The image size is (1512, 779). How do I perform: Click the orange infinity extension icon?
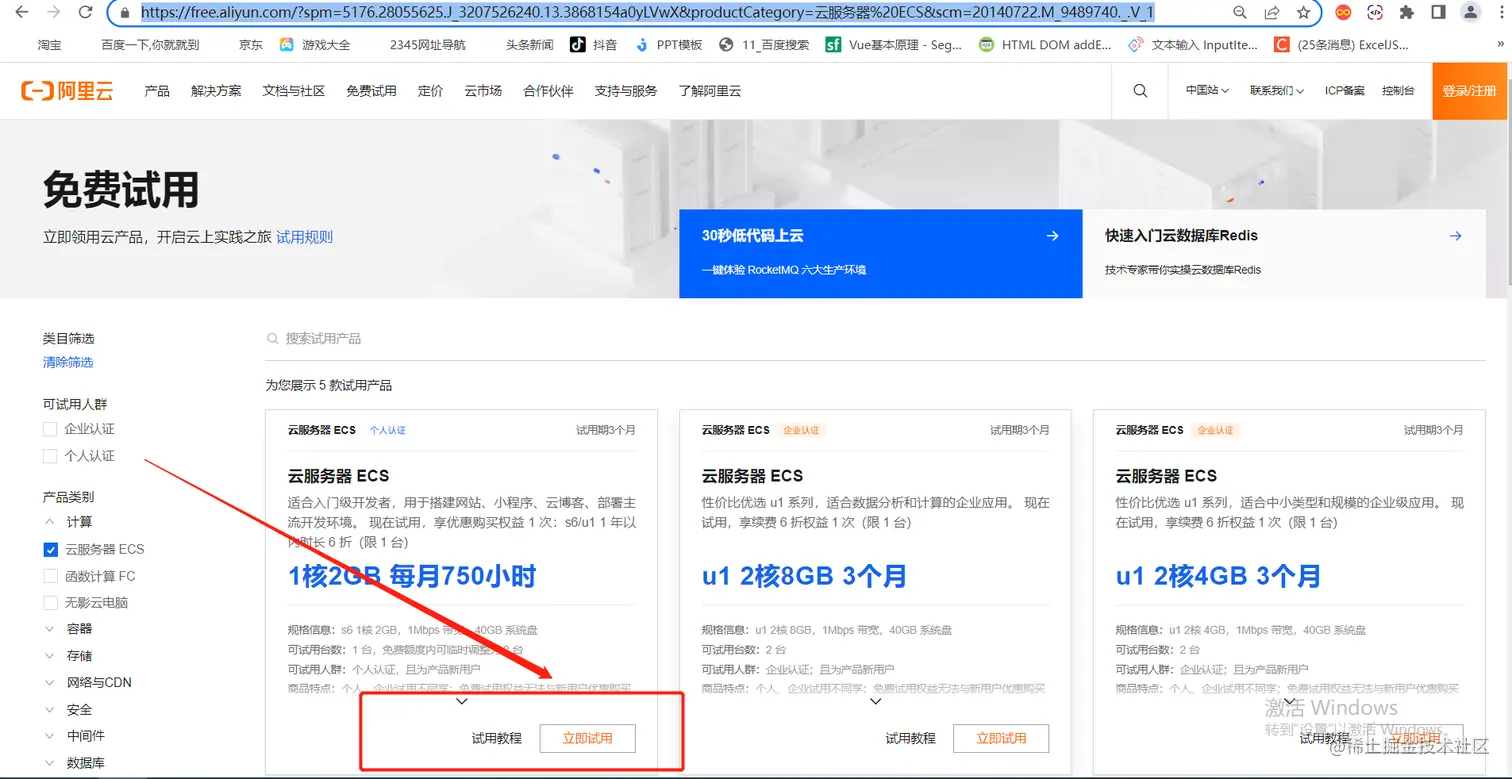(1344, 13)
